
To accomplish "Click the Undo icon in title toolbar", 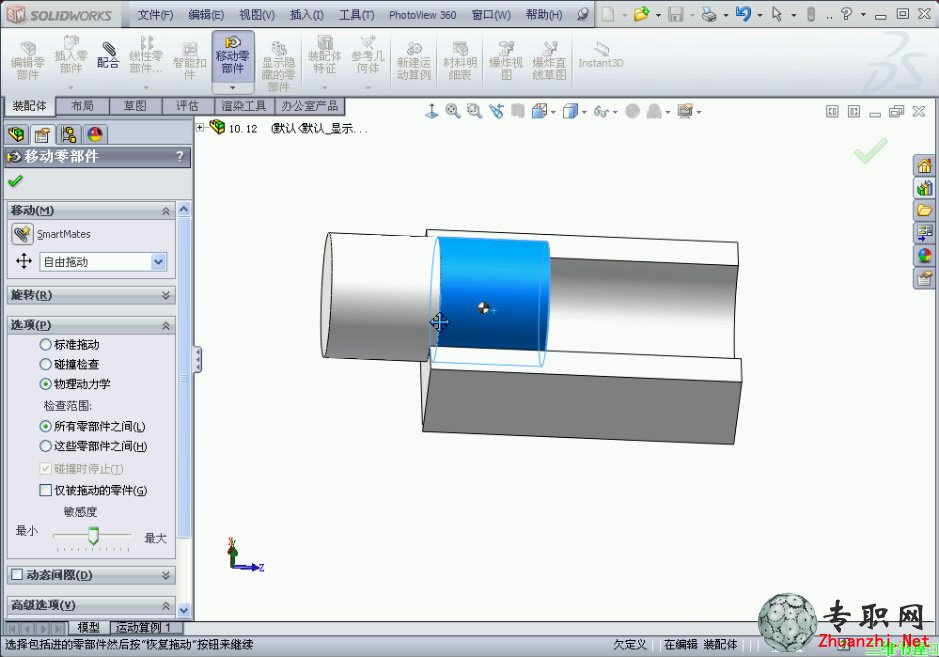I will [x=743, y=14].
